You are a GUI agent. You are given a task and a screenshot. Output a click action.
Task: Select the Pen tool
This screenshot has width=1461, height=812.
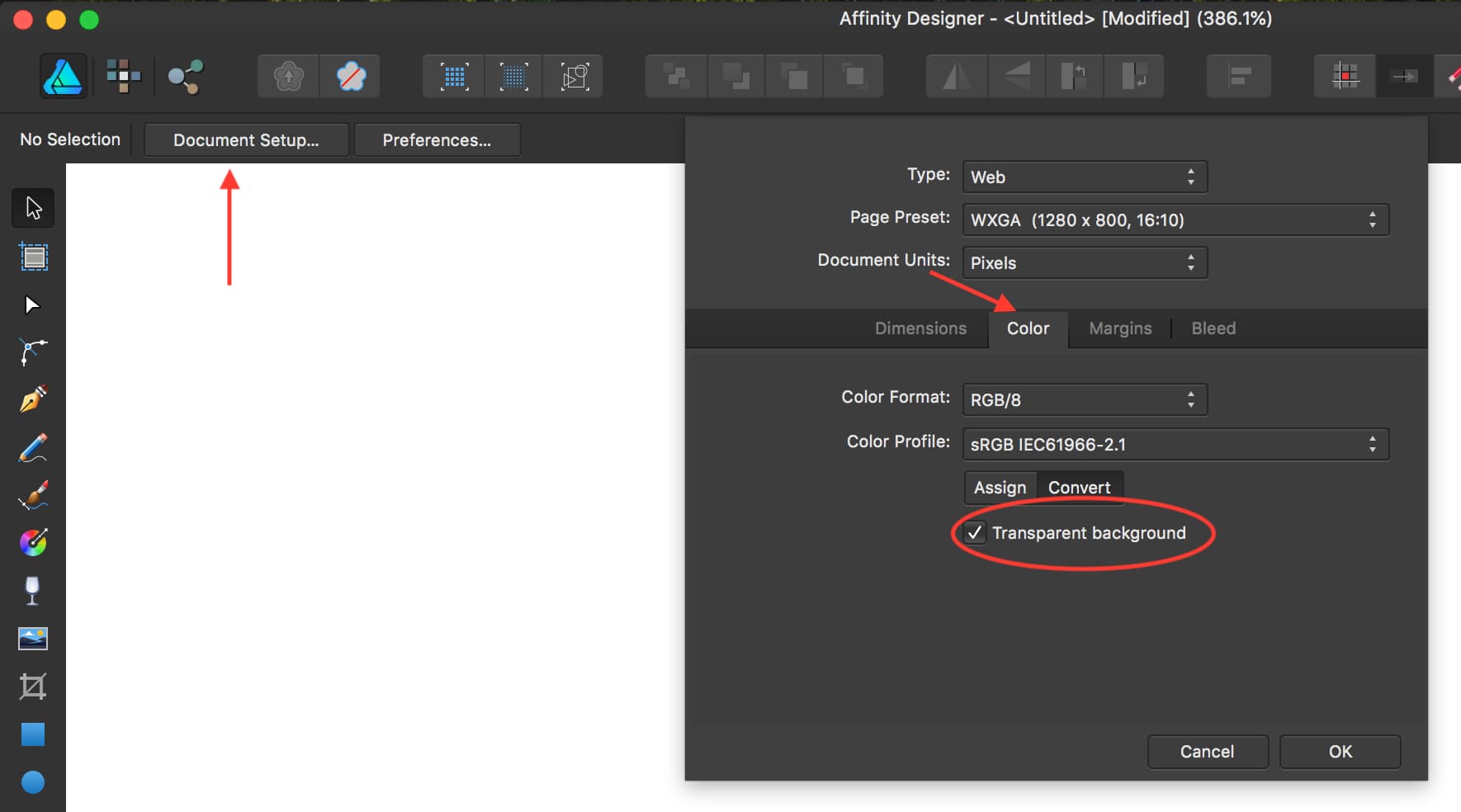(33, 399)
